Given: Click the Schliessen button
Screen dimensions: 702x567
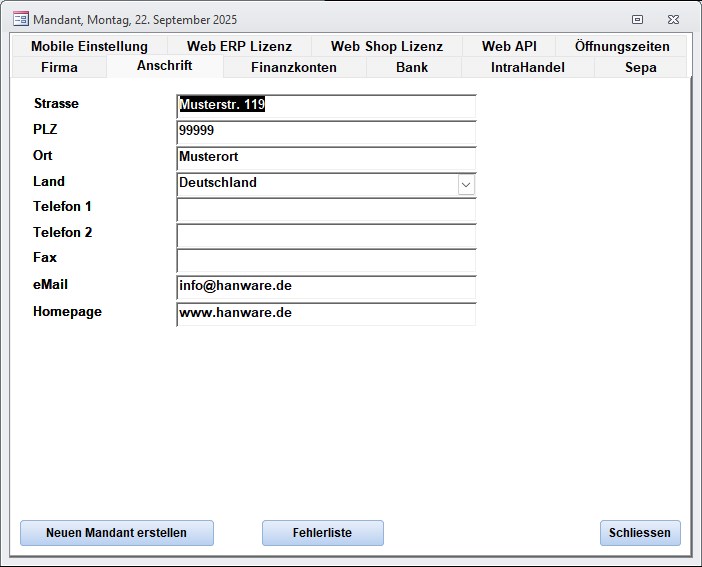Looking at the screenshot, I should pos(640,533).
